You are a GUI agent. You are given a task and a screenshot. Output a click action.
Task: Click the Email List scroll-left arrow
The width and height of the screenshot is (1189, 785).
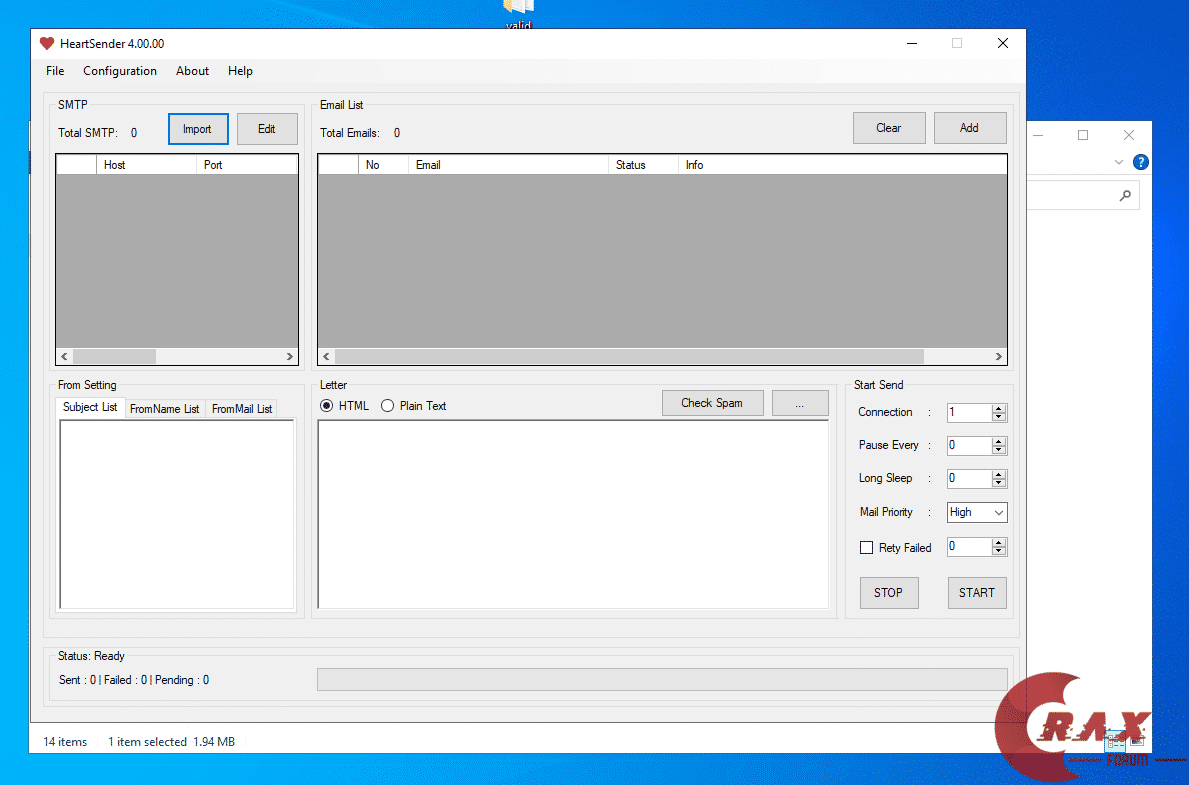pyautogui.click(x=327, y=356)
